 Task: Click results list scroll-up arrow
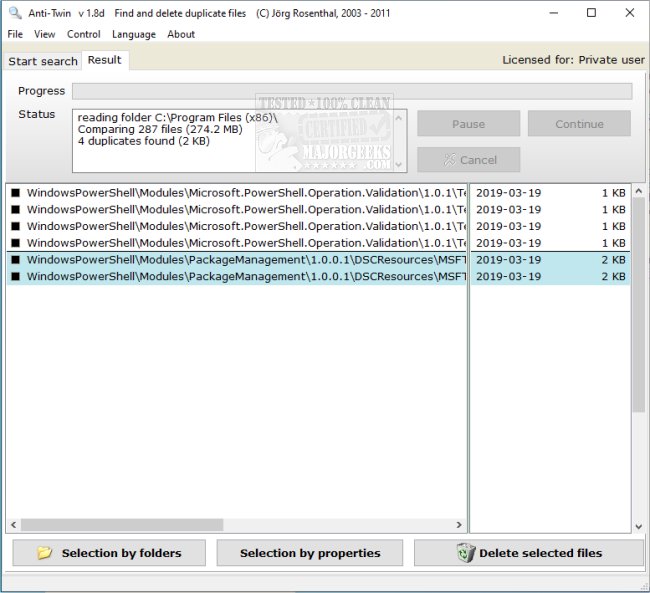638,192
